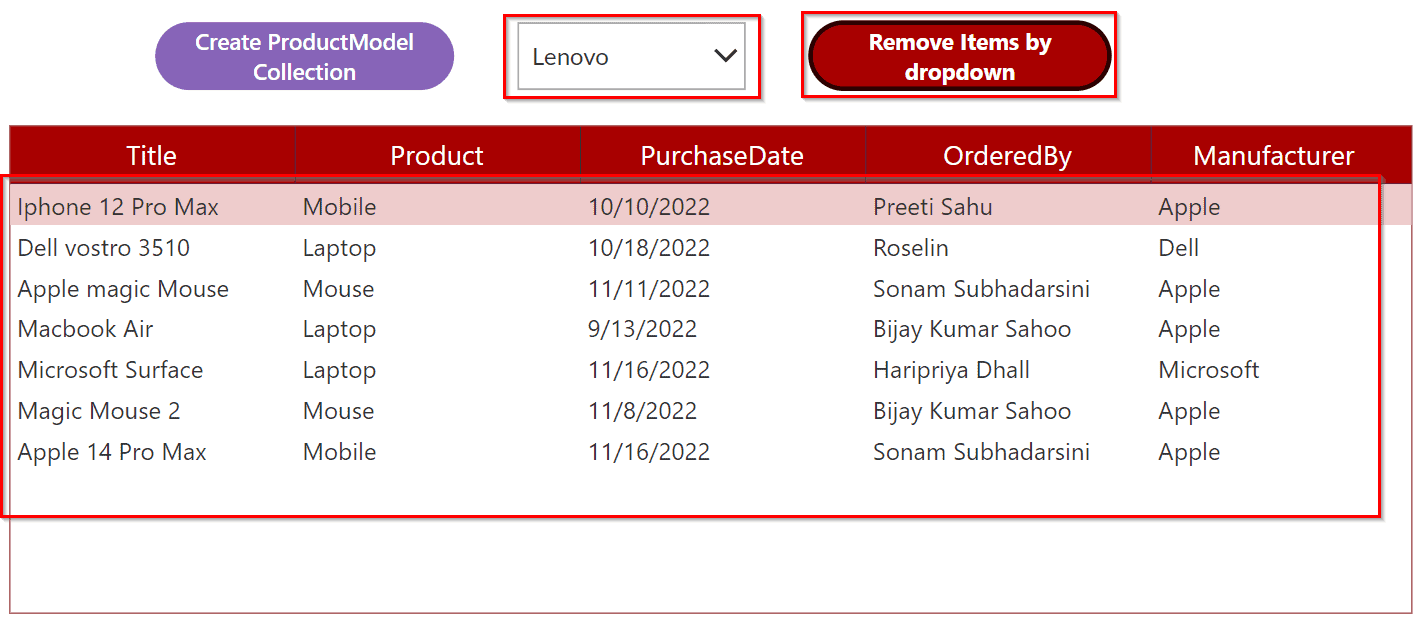The image size is (1422, 630).
Task: Select the Apple magic Mouse title cell
Action: click(x=123, y=289)
